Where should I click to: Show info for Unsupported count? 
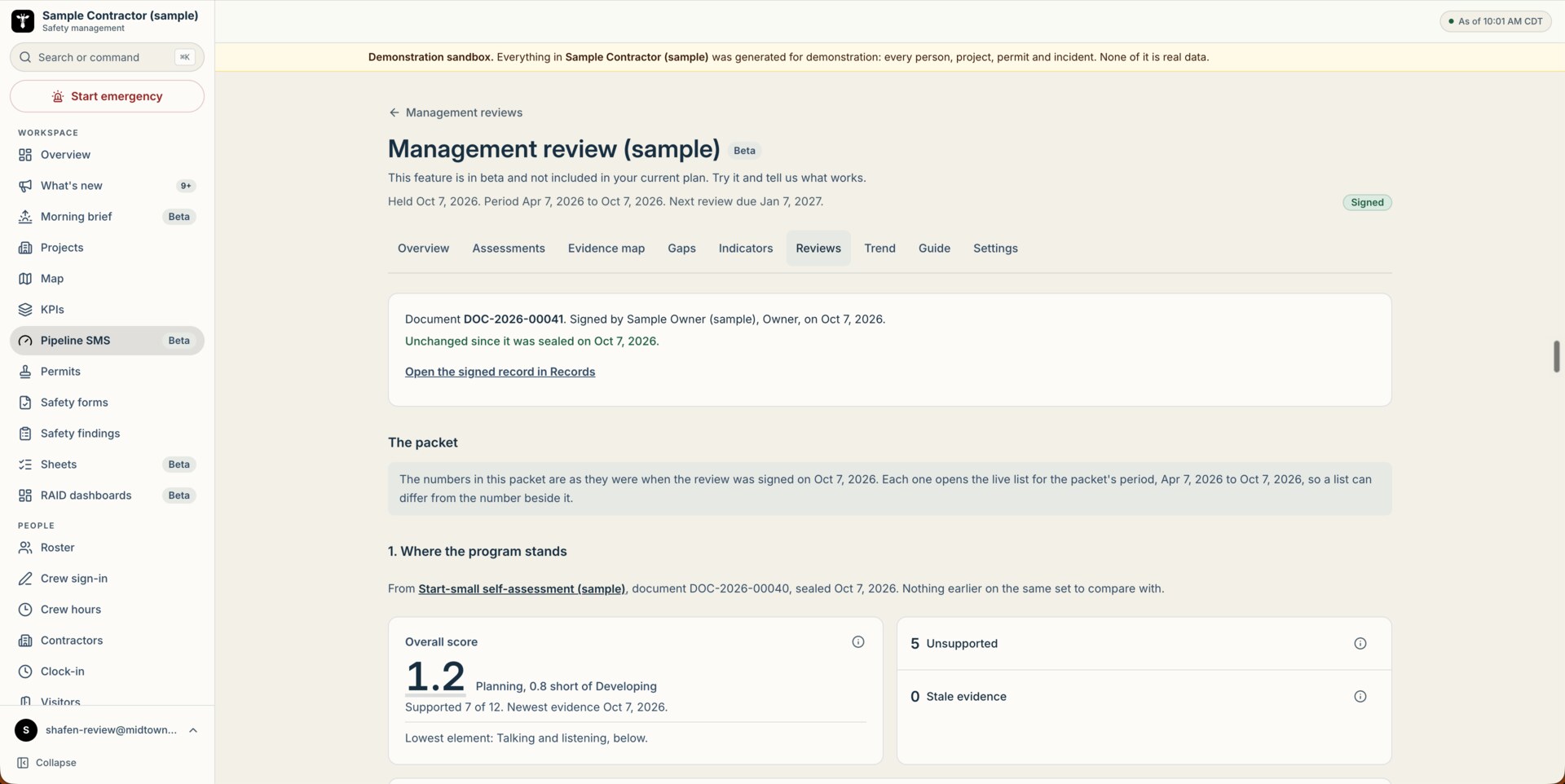click(1360, 644)
